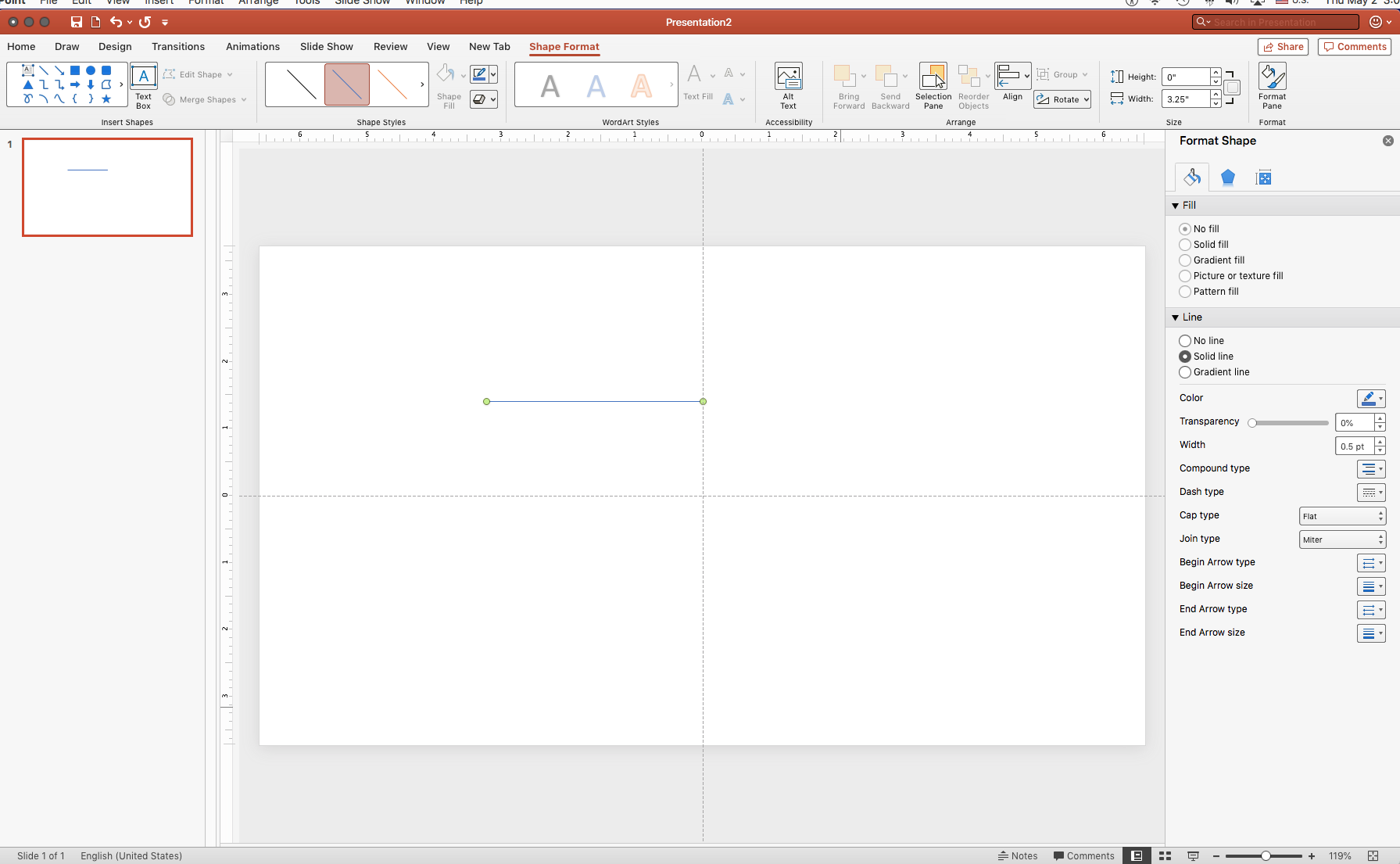
Task: Select the Effects pentagon tab icon
Action: tap(1228, 177)
